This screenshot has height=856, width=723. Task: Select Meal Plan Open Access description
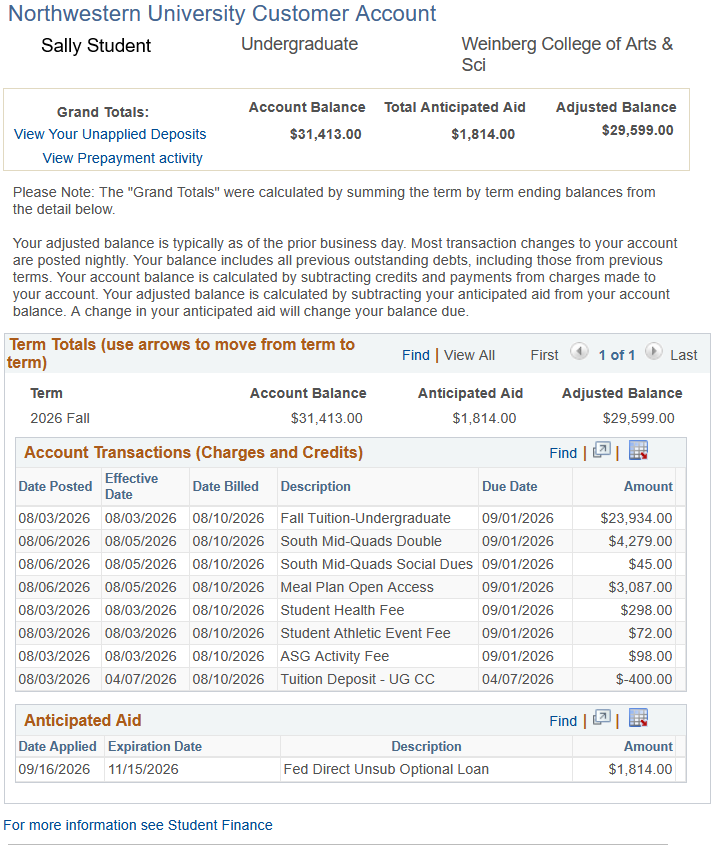tap(357, 587)
